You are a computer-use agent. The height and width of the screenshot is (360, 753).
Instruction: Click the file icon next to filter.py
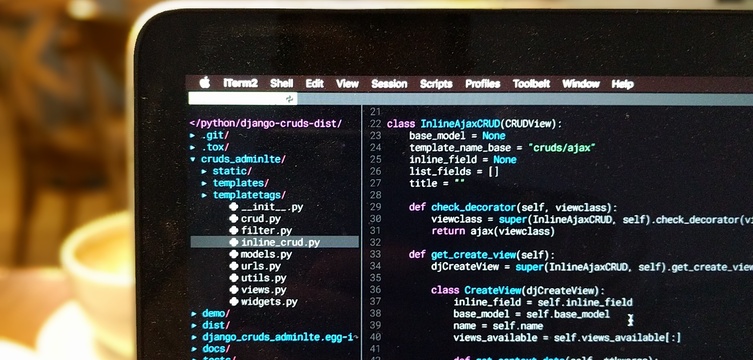click(234, 230)
